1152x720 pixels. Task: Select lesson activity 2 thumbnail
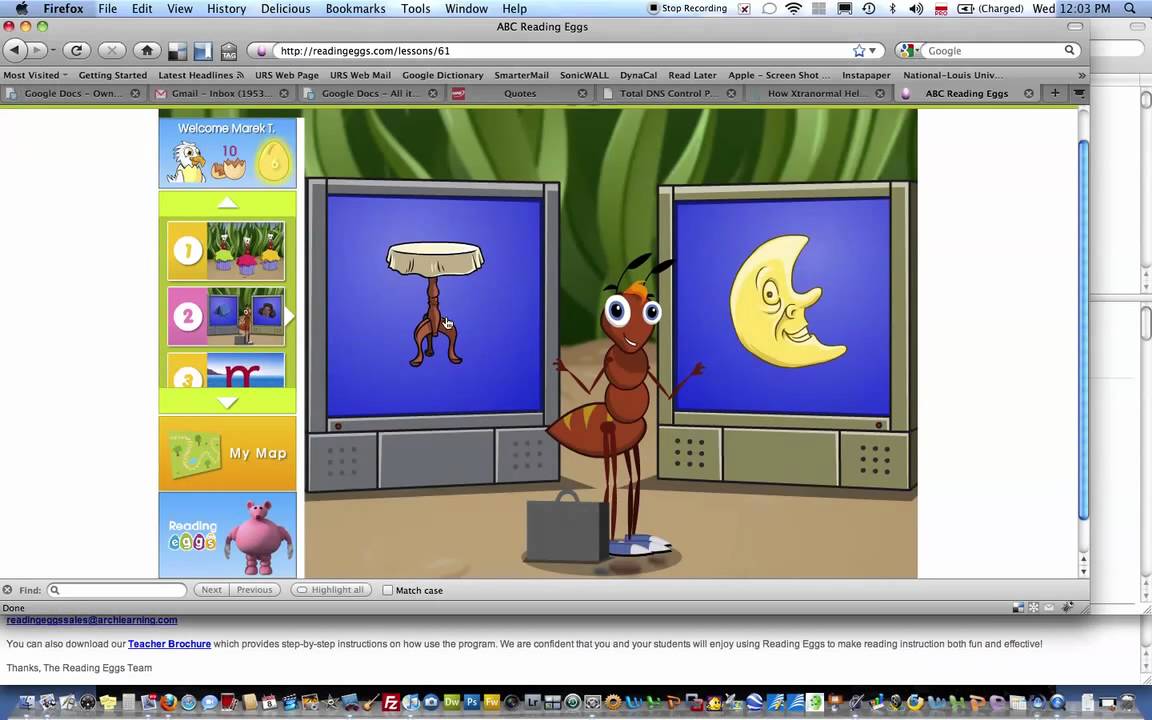click(226, 317)
